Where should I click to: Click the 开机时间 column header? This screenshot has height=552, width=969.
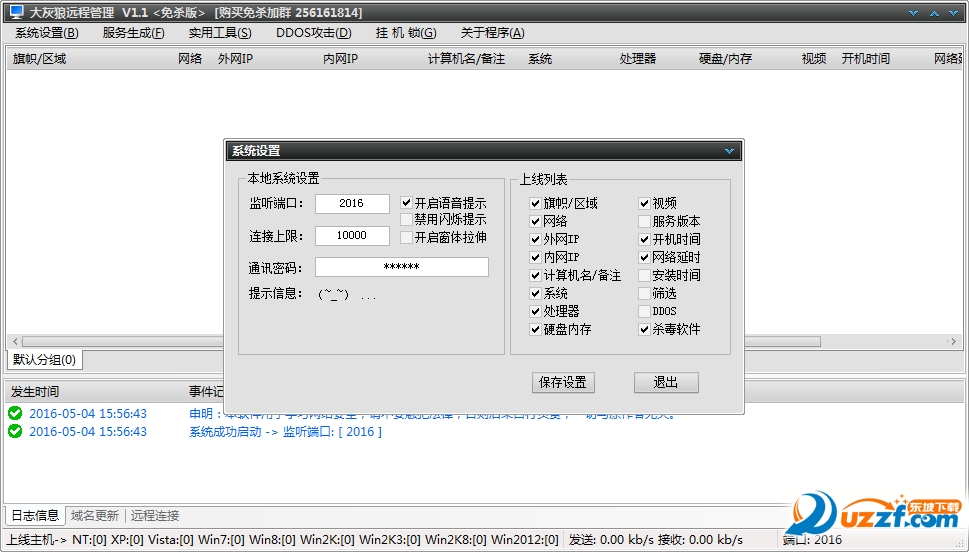coord(866,59)
